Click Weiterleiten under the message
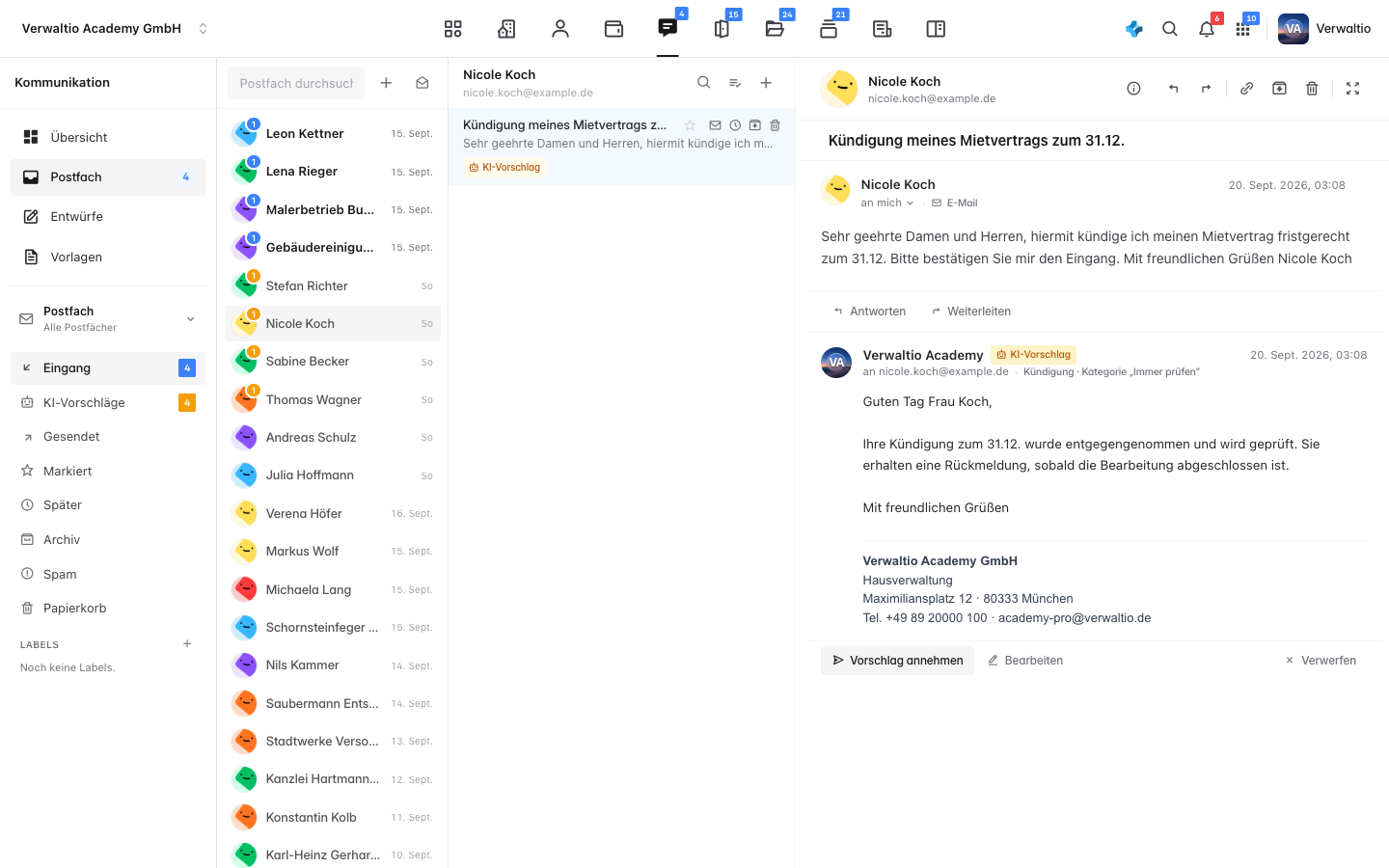Screen dimensions: 1389x868 pos(971,312)
